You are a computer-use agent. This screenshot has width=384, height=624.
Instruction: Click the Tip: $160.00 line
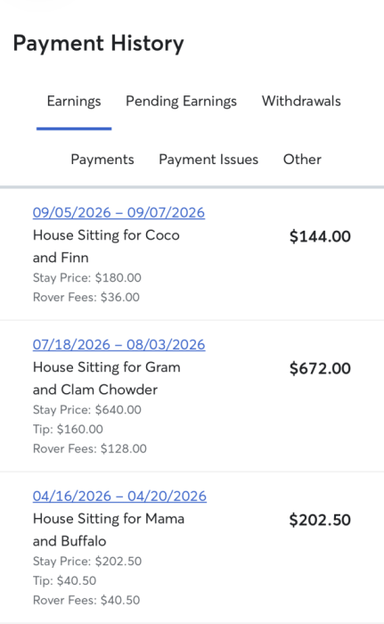tap(68, 429)
